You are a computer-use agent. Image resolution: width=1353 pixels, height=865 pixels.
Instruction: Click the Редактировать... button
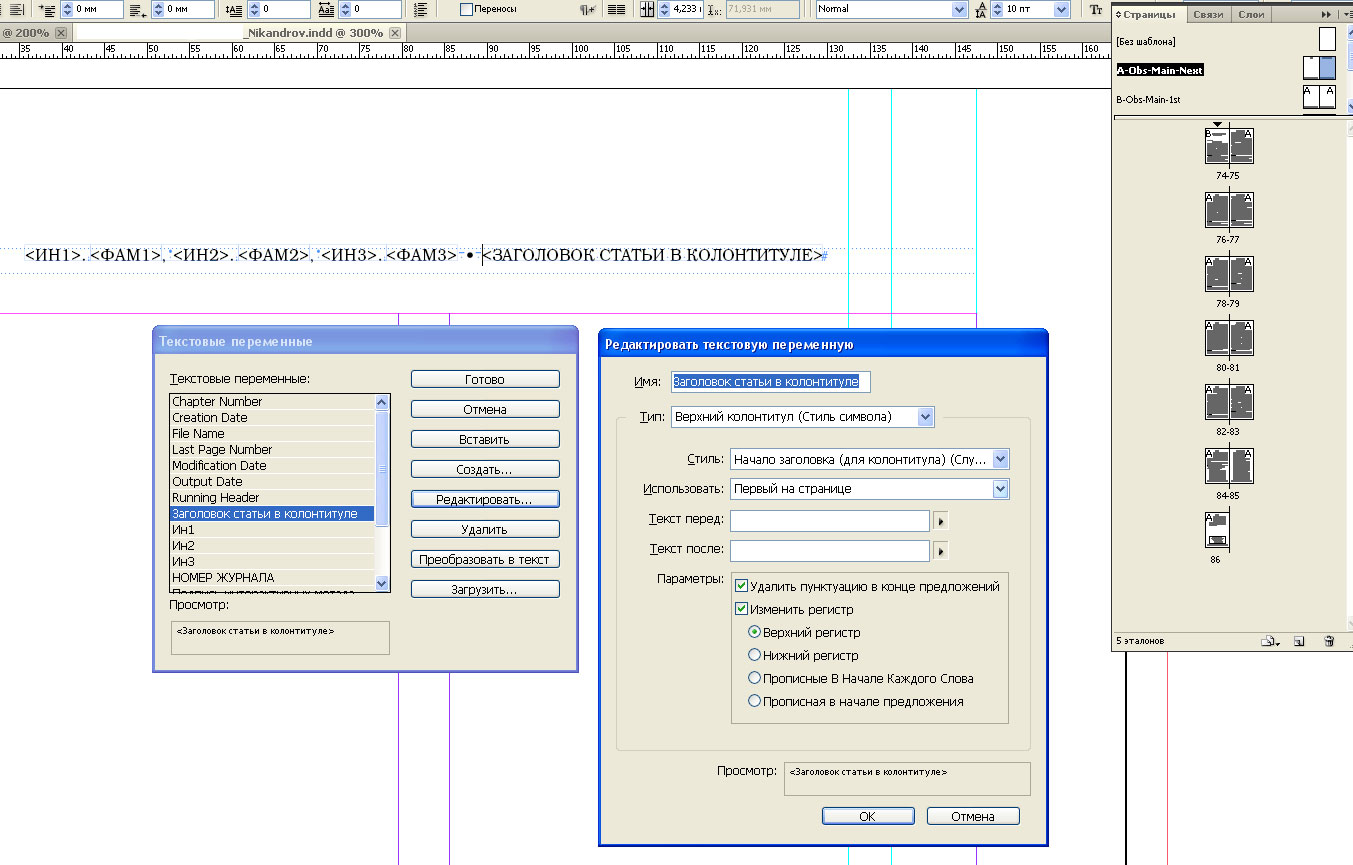(485, 499)
